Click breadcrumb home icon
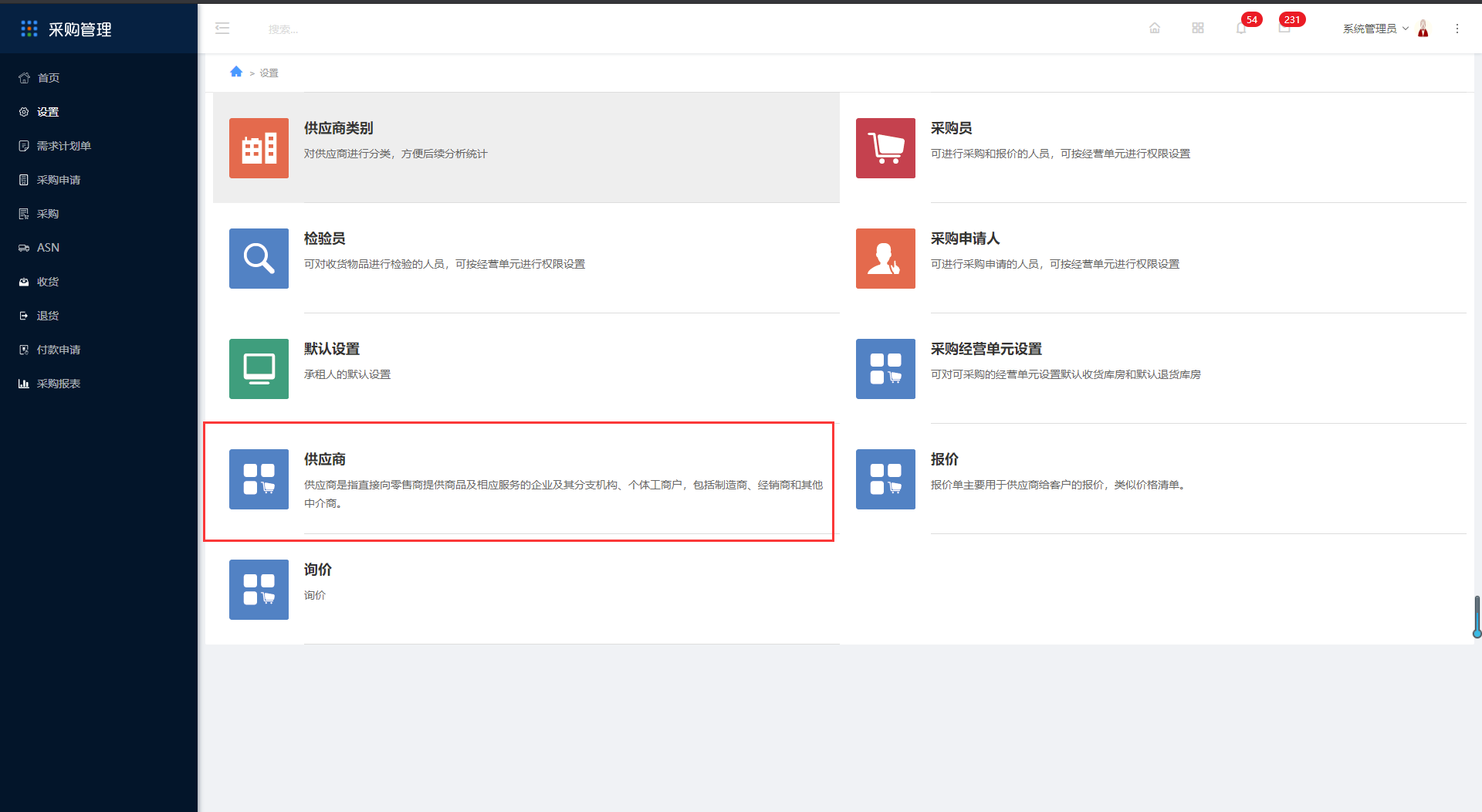 (236, 72)
